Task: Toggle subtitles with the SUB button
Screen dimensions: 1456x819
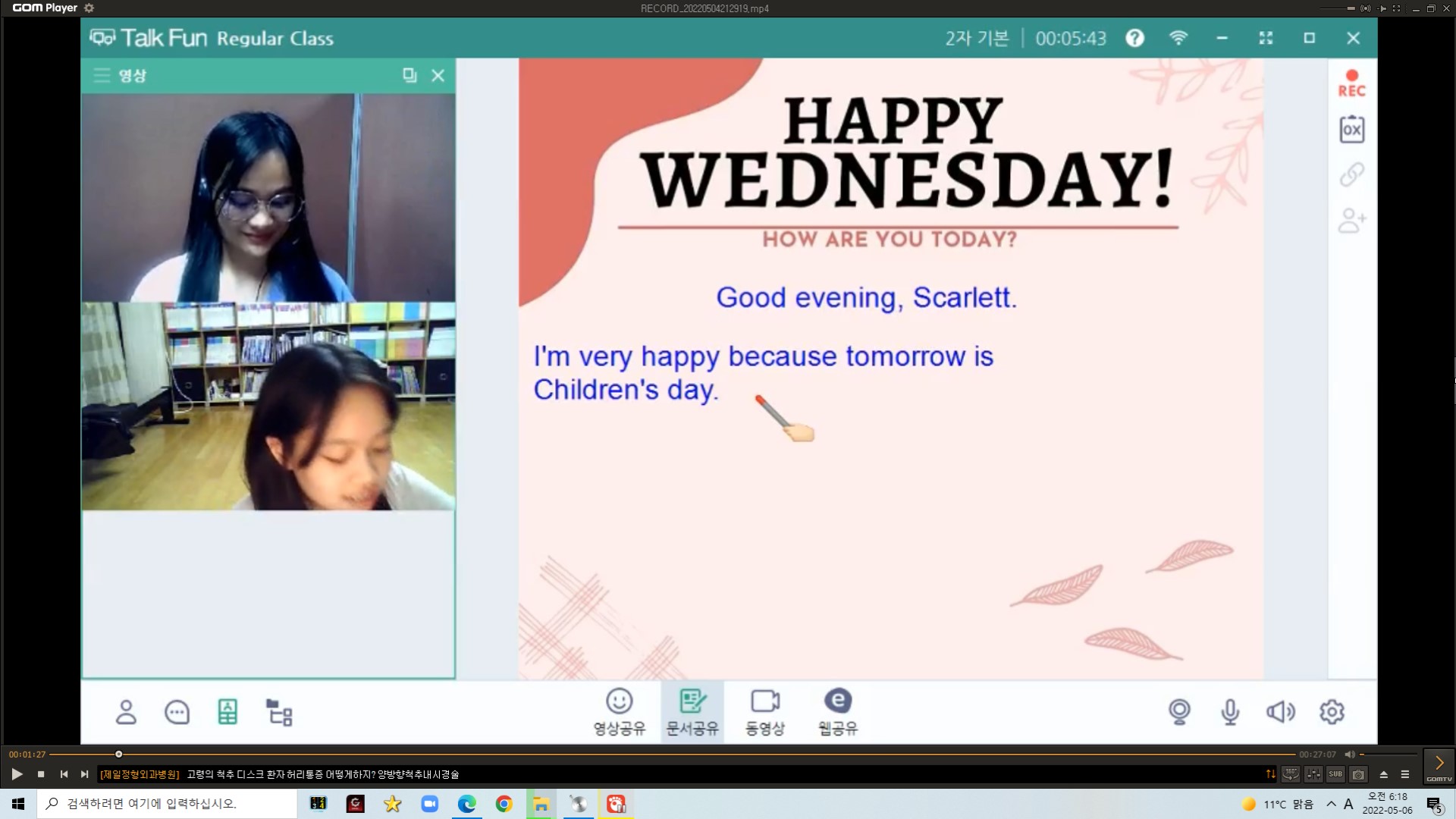Action: (1335, 774)
